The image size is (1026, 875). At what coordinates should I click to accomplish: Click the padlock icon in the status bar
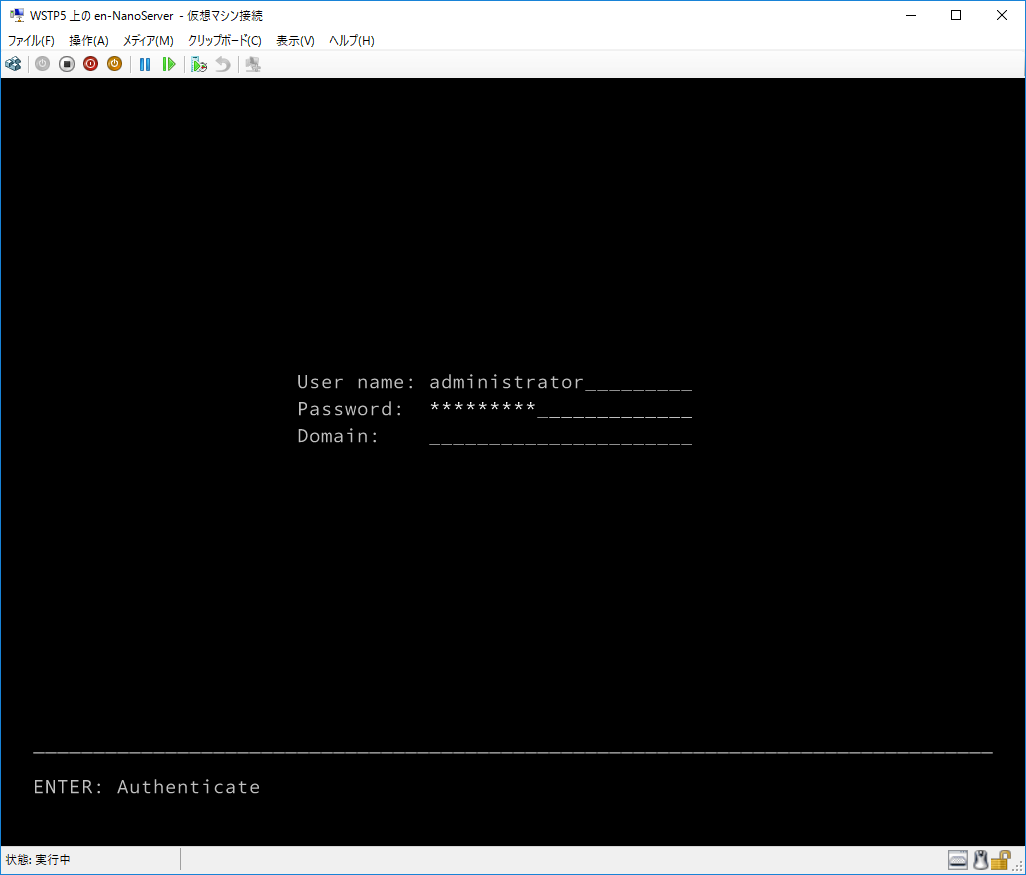[1000, 859]
